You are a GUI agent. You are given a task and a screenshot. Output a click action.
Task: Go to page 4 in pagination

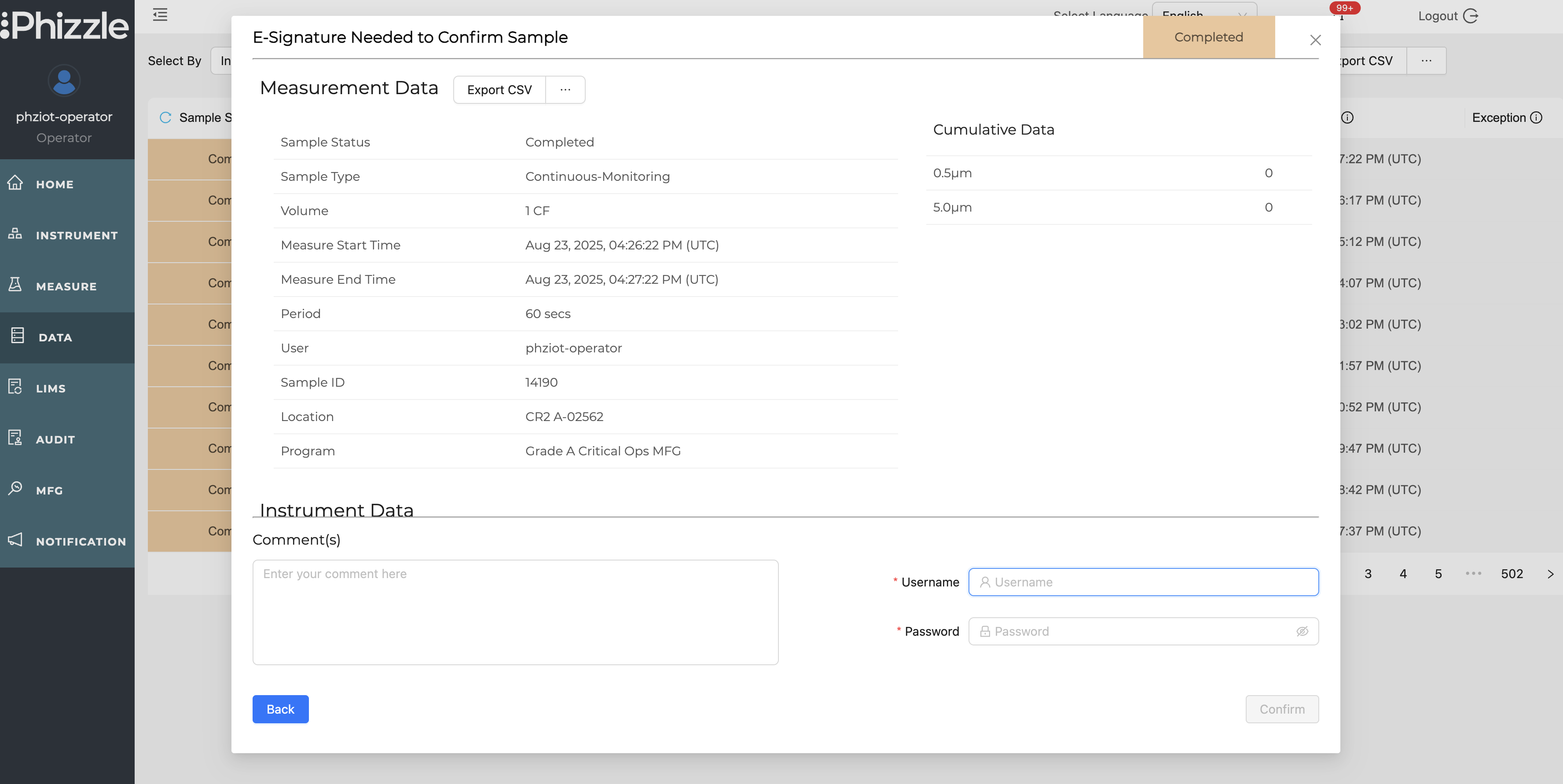1403,573
